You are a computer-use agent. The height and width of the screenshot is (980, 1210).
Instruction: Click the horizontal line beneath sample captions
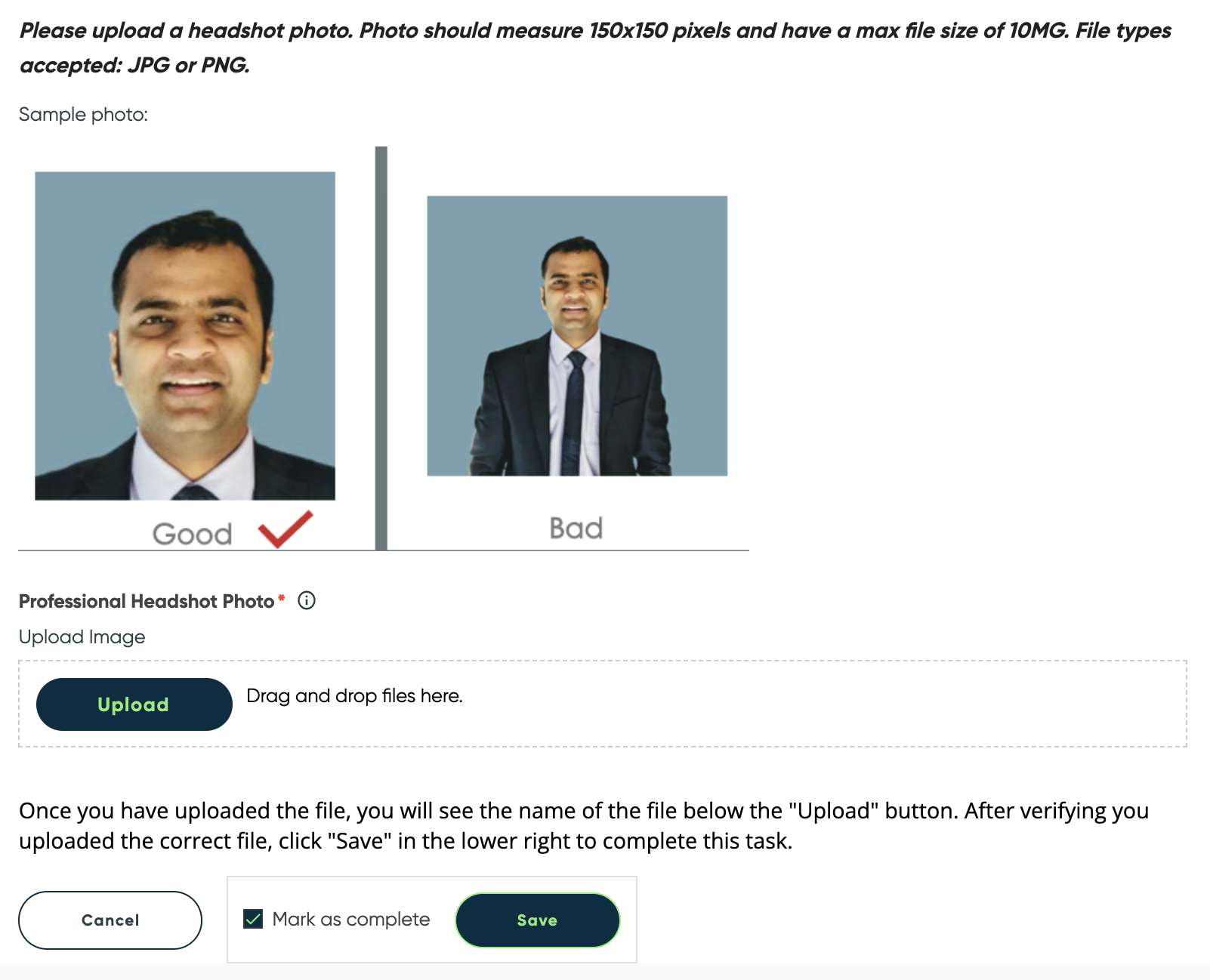[x=384, y=550]
